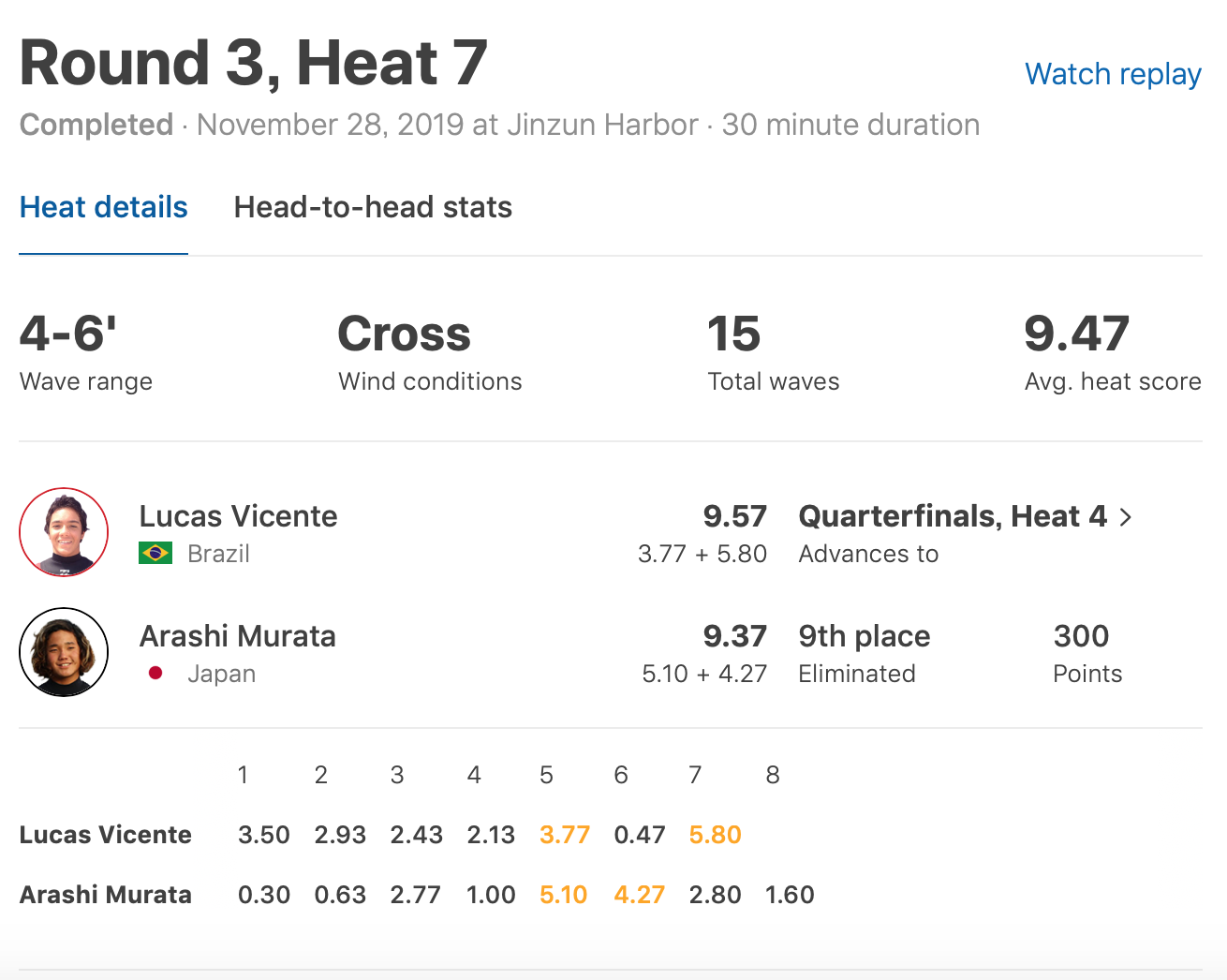Image resolution: width=1227 pixels, height=980 pixels.
Task: Click the Arashi Murata athlete name
Action: click(x=237, y=636)
